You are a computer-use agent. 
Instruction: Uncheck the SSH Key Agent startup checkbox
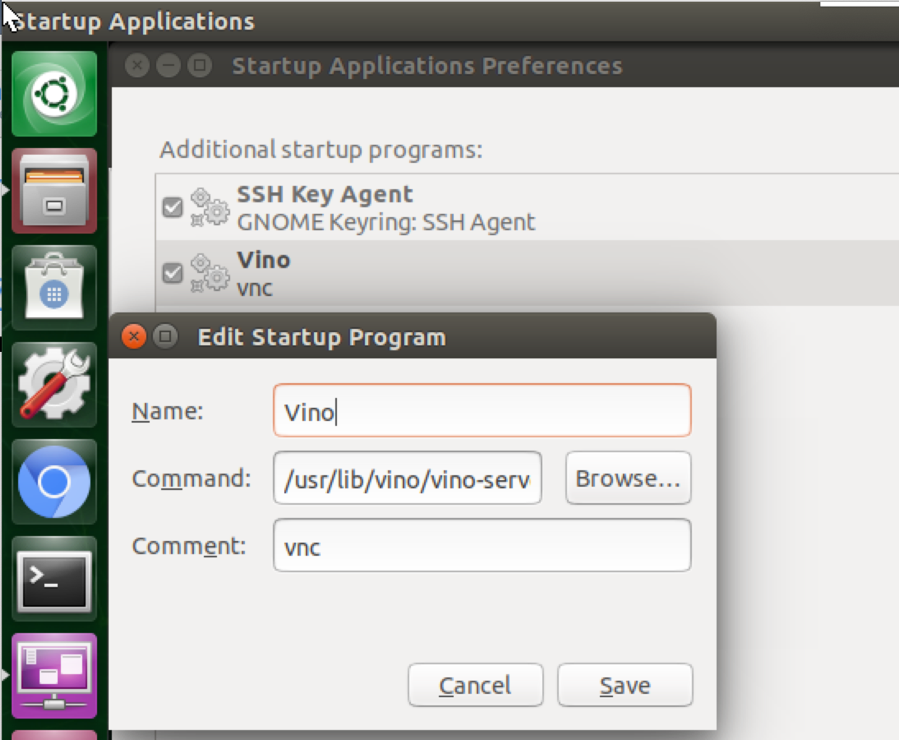172,207
